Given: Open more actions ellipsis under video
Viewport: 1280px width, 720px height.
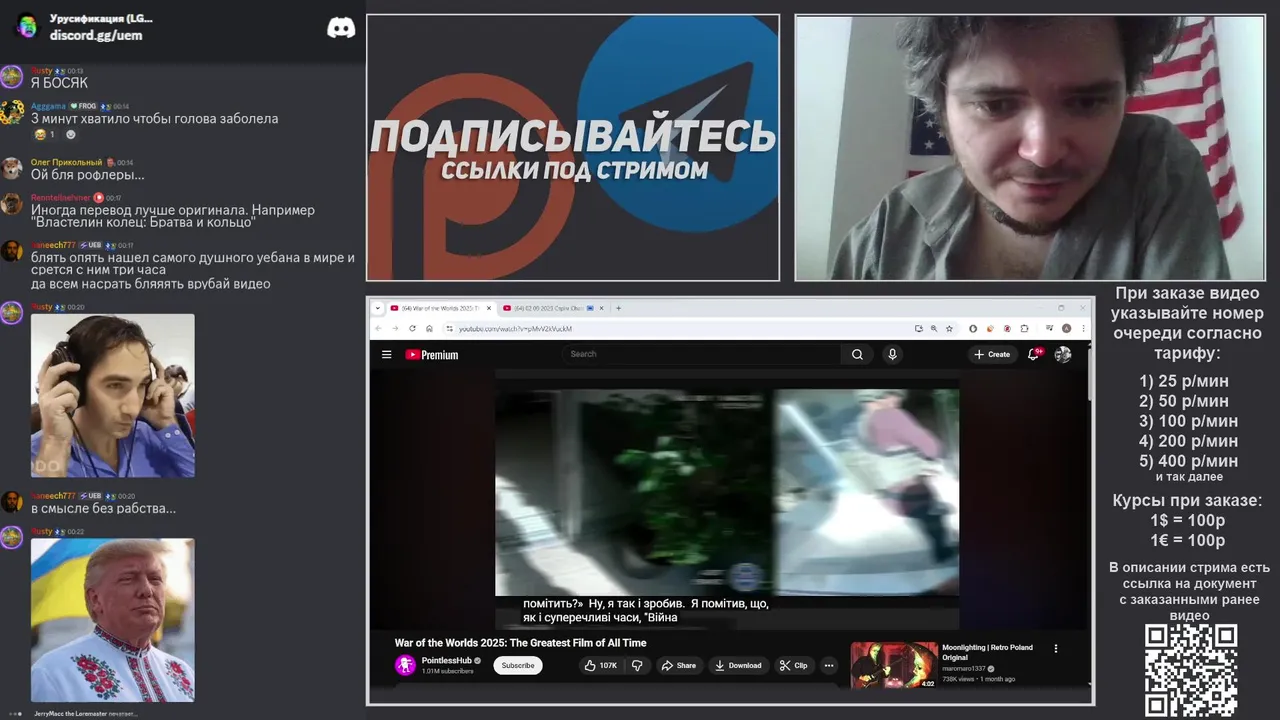Looking at the screenshot, I should (828, 665).
